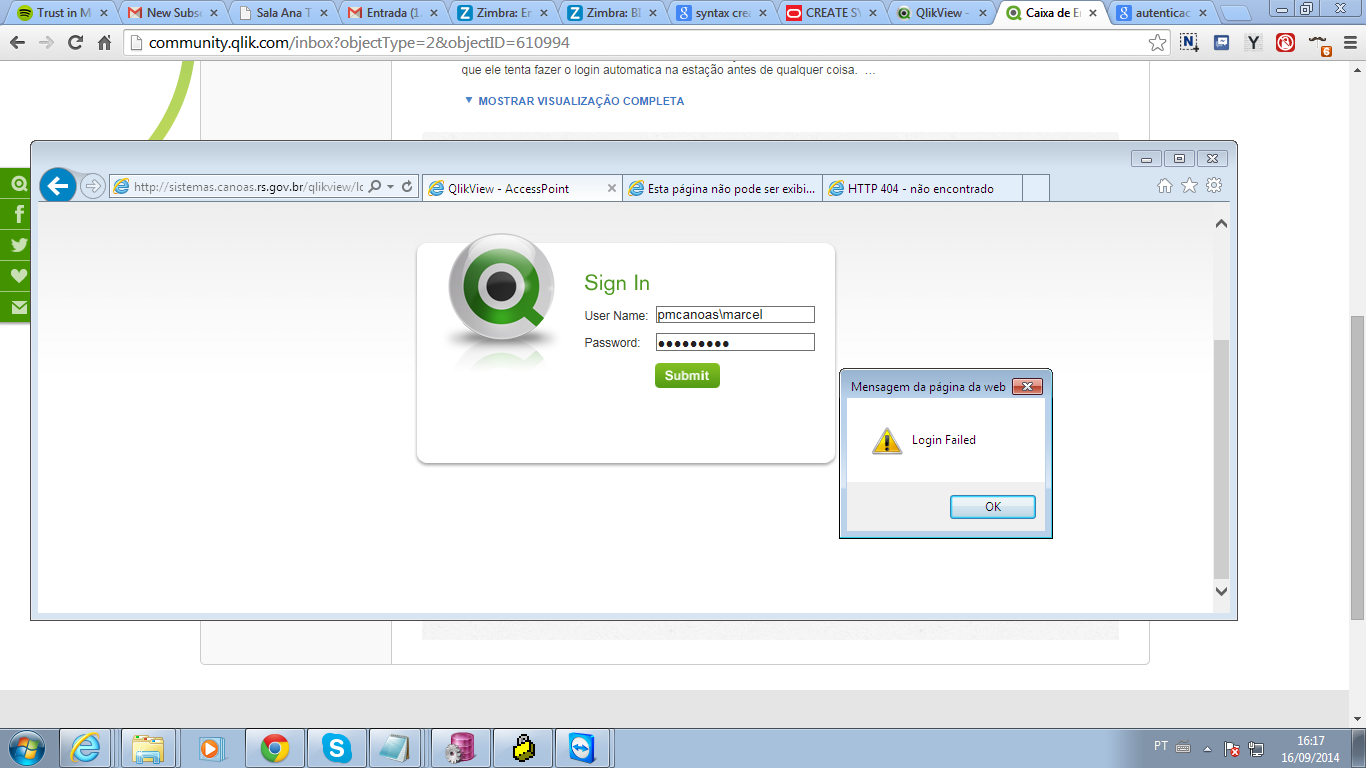
Task: Open Windows Media Player from taskbar
Action: pos(210,748)
